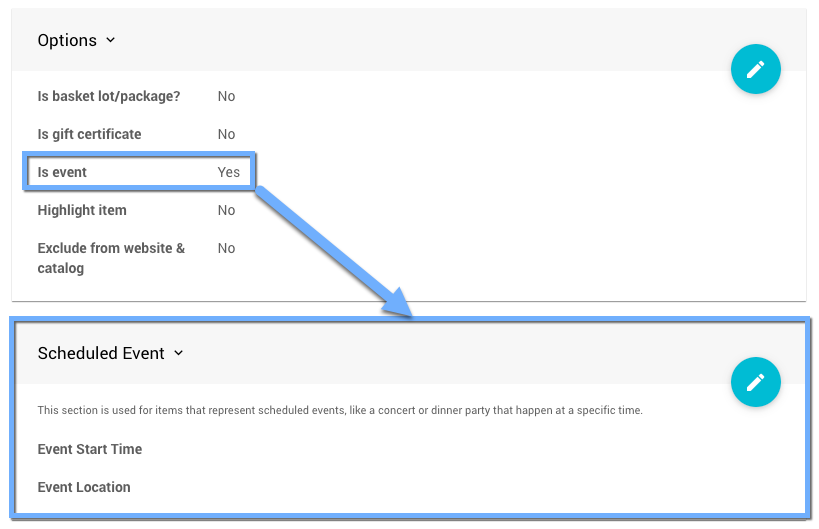The width and height of the screenshot is (819, 529).
Task: Click the No value for Exclude from website
Action: tap(226, 248)
